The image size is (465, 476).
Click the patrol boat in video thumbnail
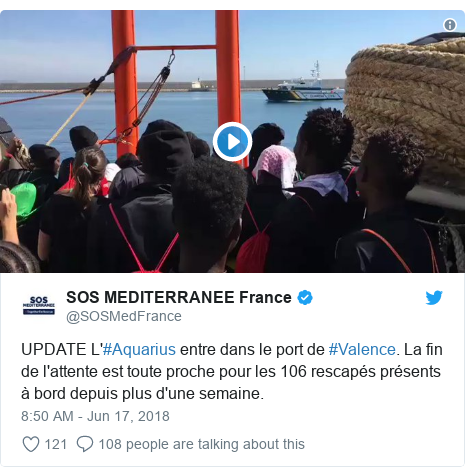click(303, 87)
